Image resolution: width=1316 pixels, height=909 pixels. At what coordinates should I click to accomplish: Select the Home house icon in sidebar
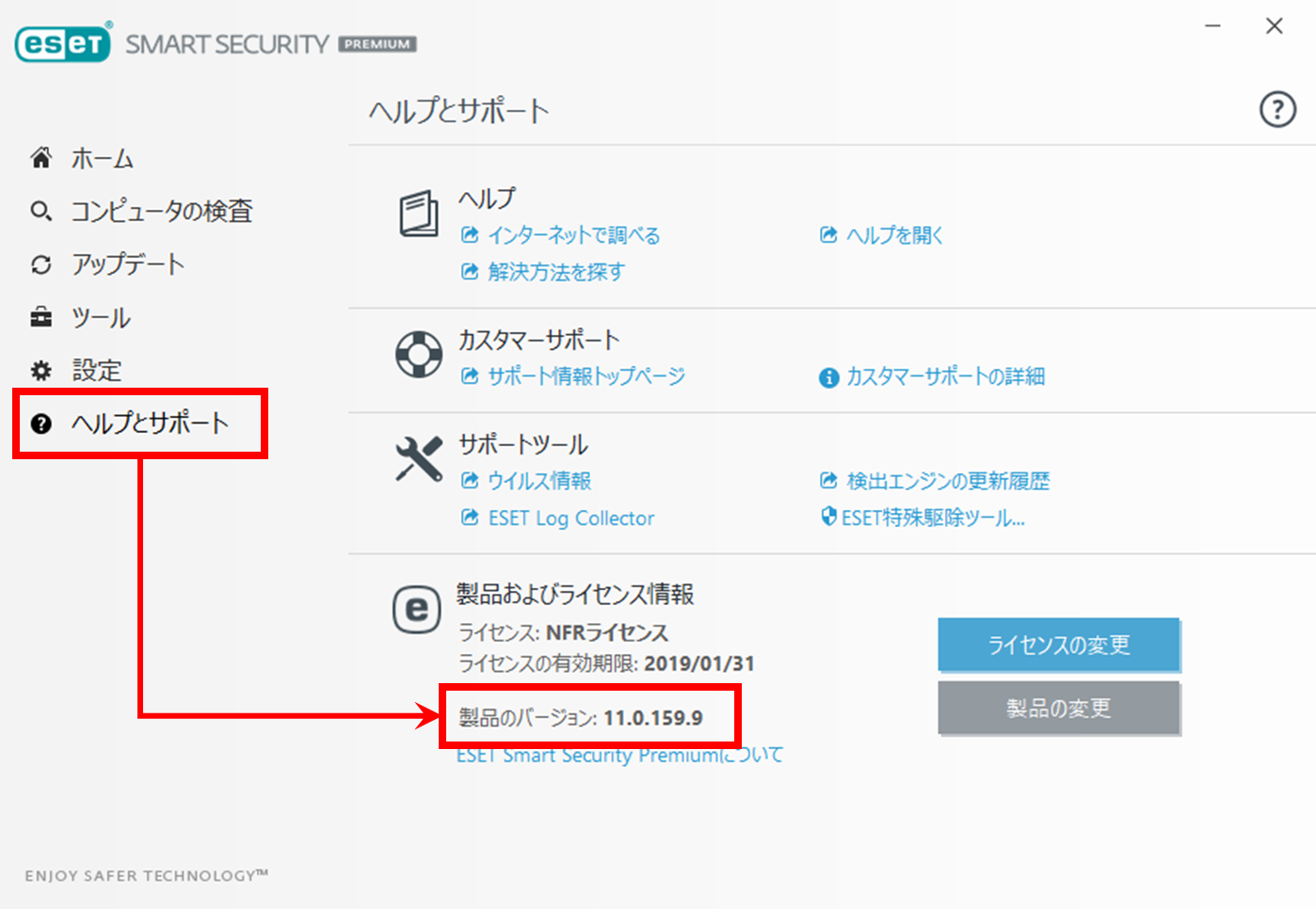pos(41,158)
